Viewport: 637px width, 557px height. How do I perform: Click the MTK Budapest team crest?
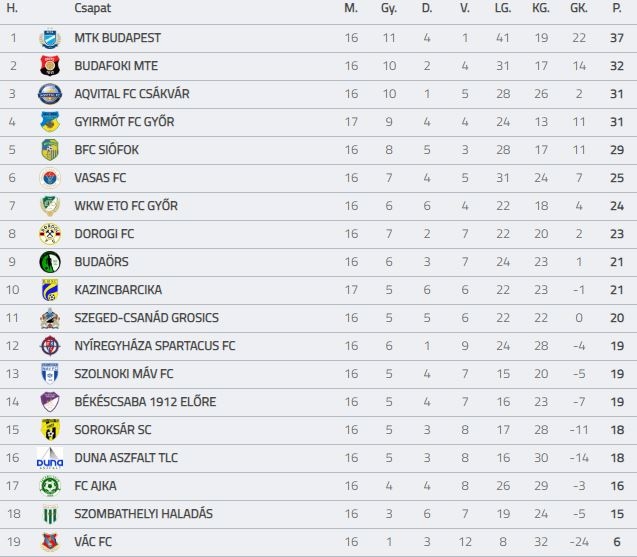pyautogui.click(x=50, y=39)
